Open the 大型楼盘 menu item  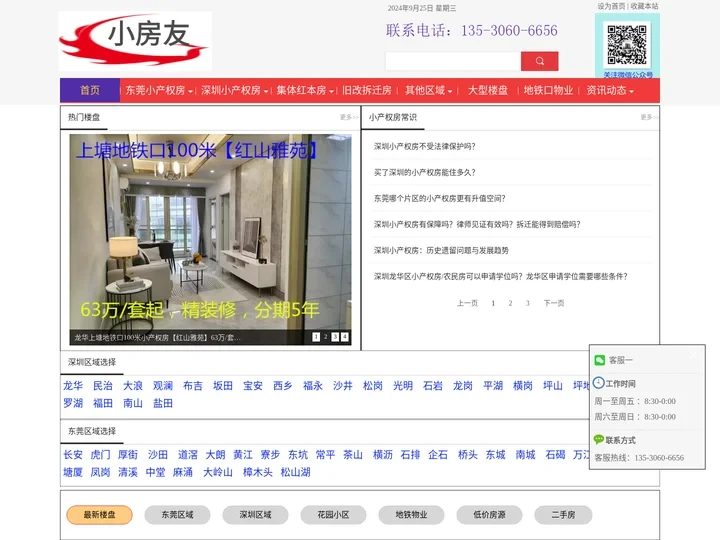488,90
